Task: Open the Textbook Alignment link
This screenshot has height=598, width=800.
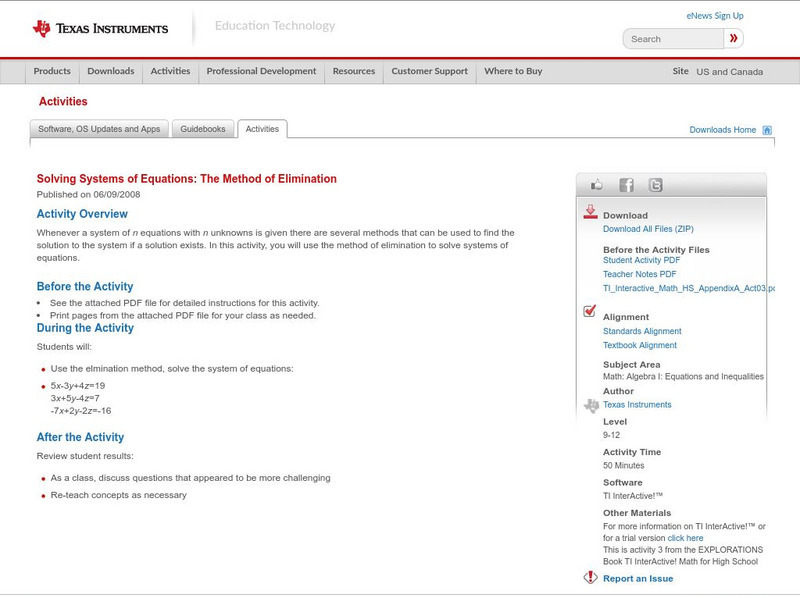Action: 640,345
